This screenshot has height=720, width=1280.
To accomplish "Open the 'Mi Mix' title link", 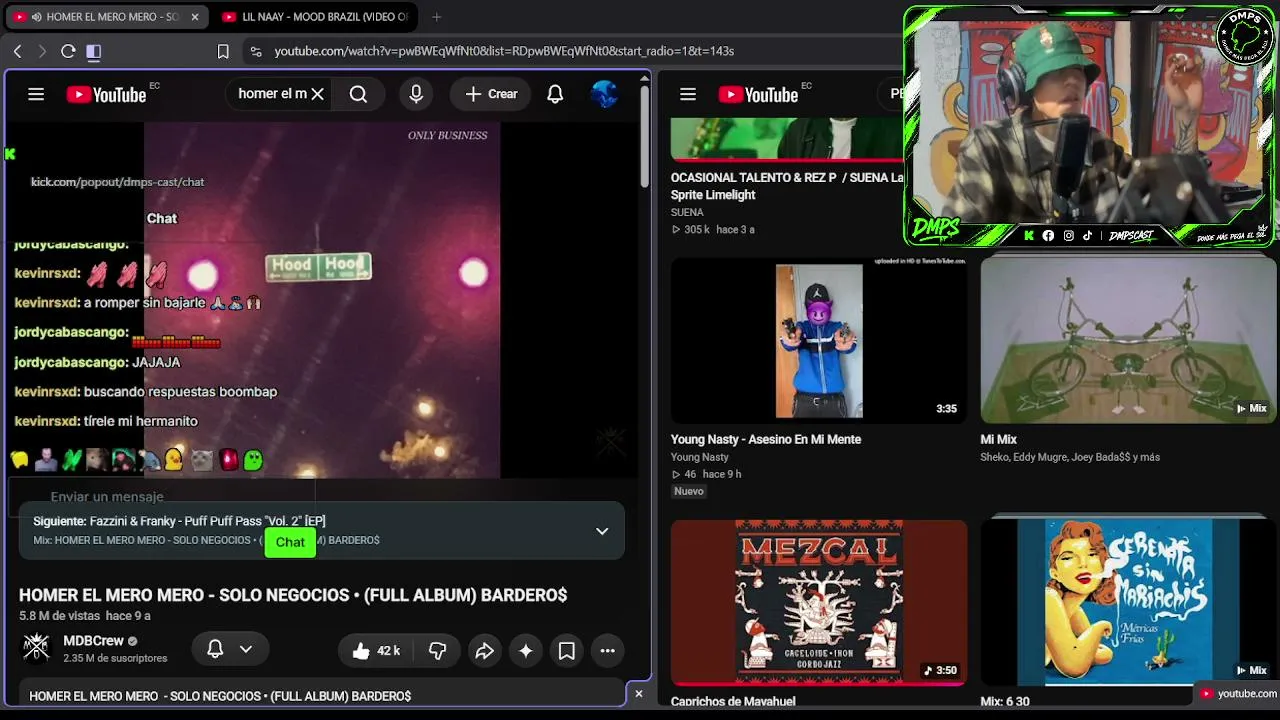I will (x=999, y=439).
